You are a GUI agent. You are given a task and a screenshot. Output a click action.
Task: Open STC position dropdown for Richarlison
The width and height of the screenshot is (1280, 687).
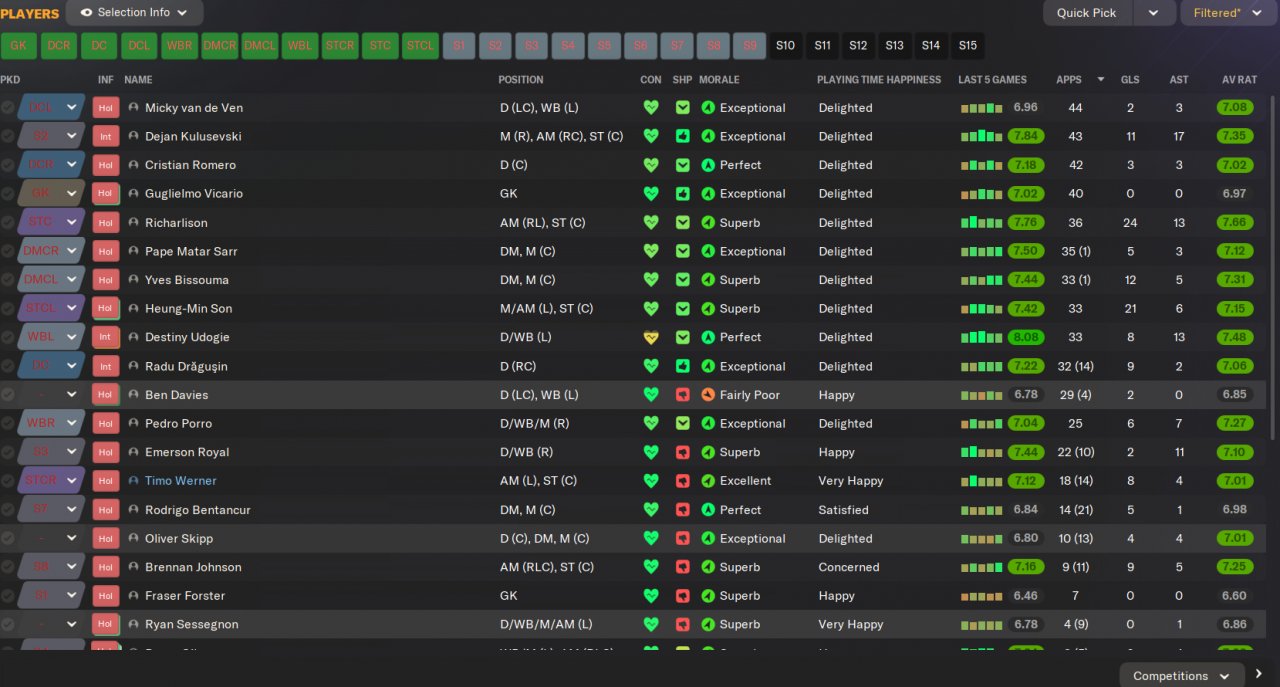click(x=72, y=222)
